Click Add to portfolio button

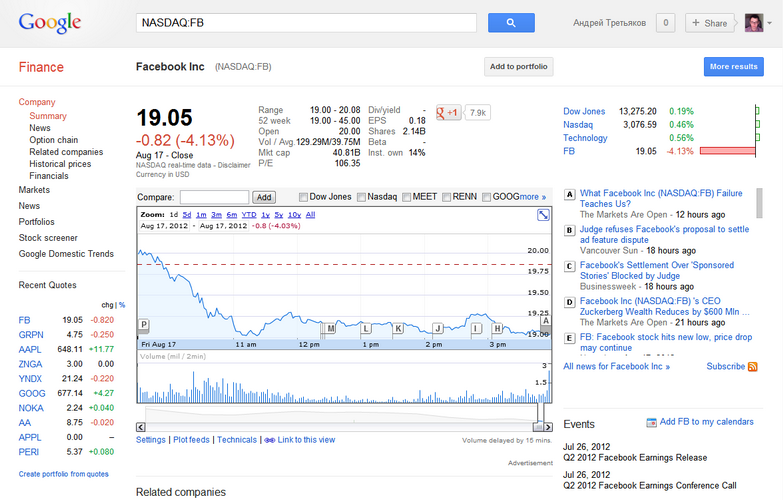518,66
